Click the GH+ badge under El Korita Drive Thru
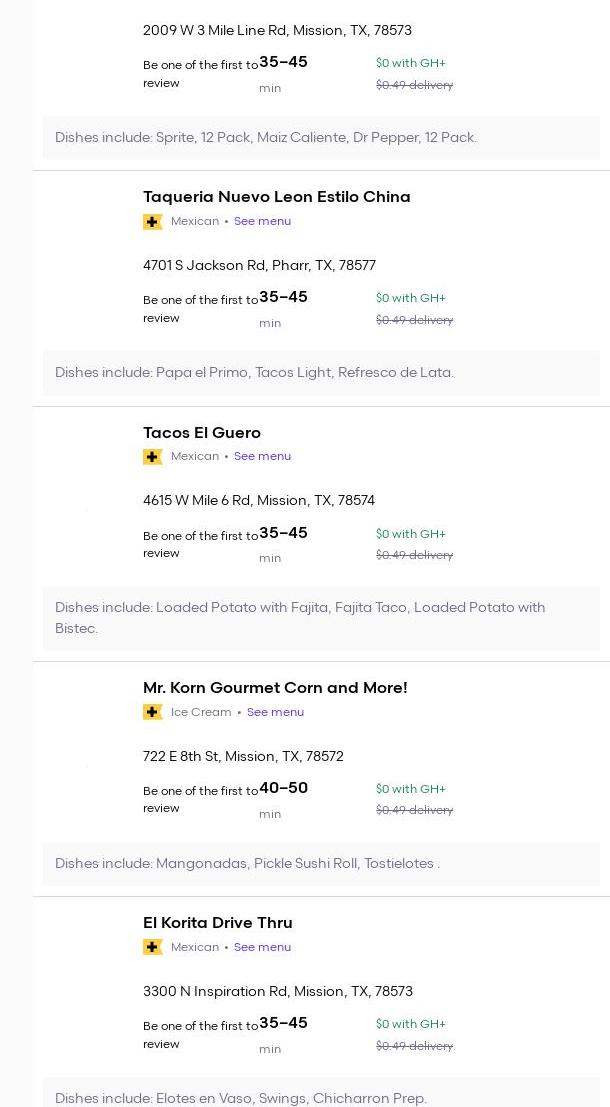The height and width of the screenshot is (1107, 610). [153, 947]
